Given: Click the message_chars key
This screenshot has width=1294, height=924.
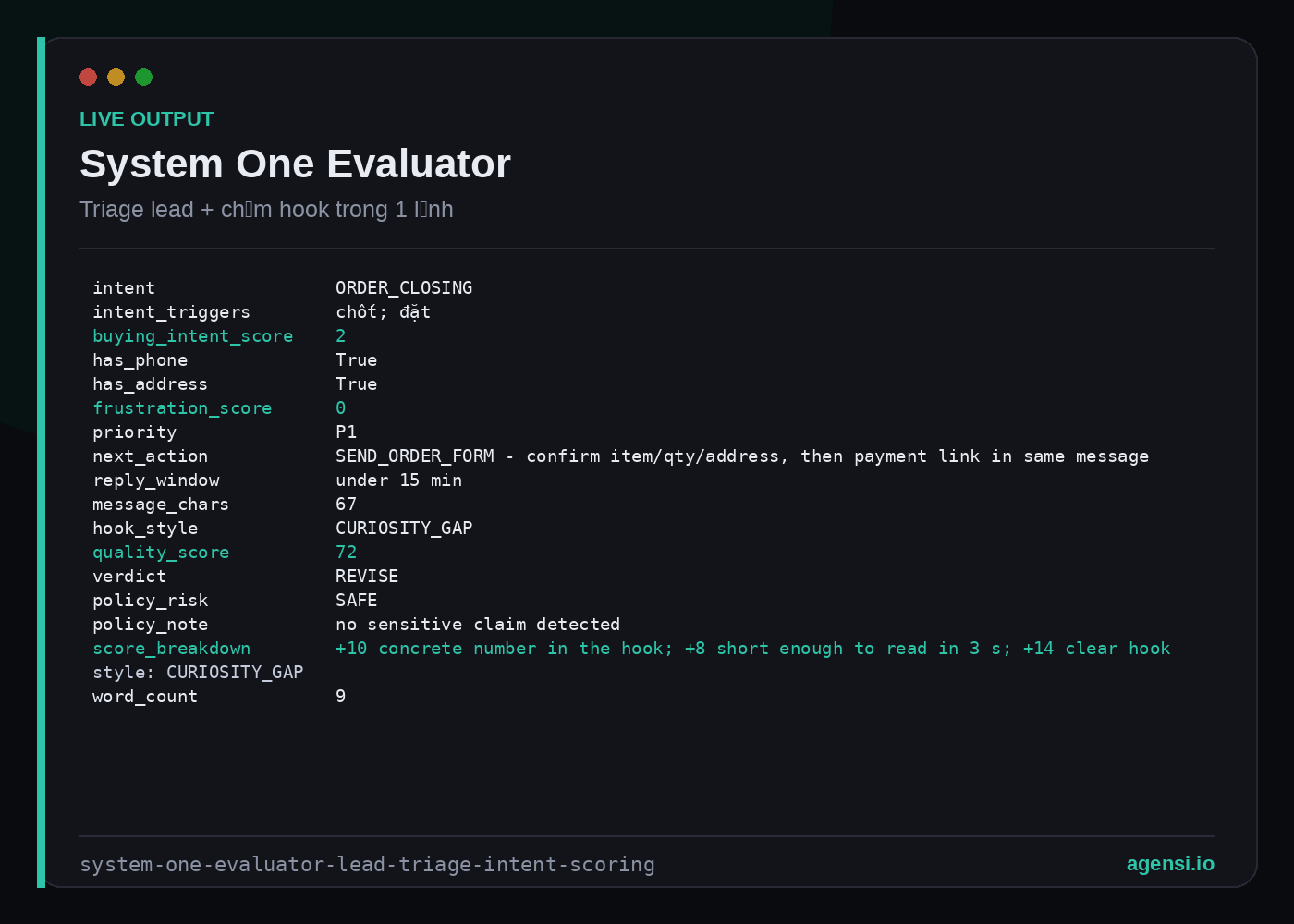Looking at the screenshot, I should [x=161, y=505].
